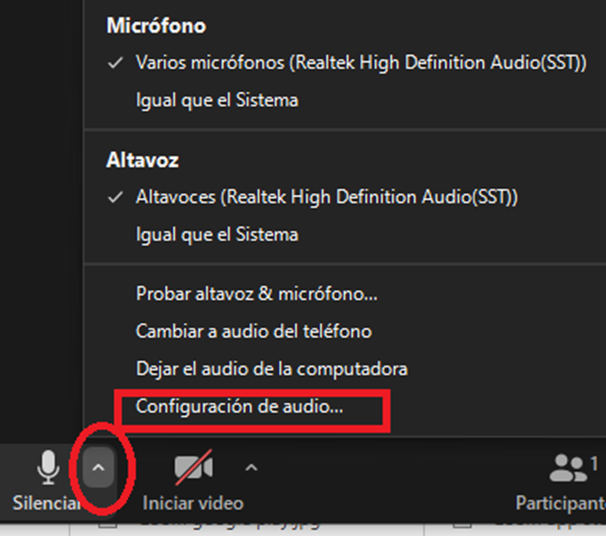Click the Silenciar label text
The image size is (606, 536).
(x=46, y=503)
